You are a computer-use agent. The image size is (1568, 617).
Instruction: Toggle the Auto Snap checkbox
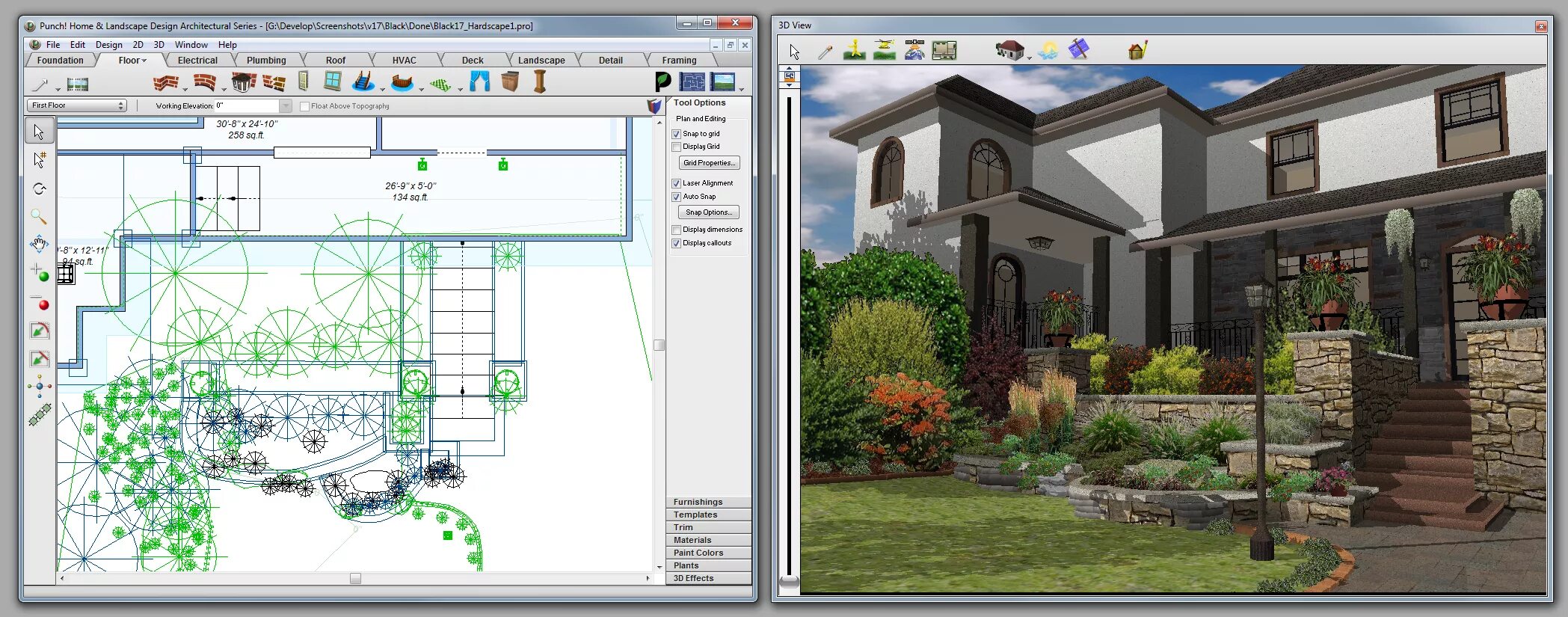pyautogui.click(x=676, y=197)
